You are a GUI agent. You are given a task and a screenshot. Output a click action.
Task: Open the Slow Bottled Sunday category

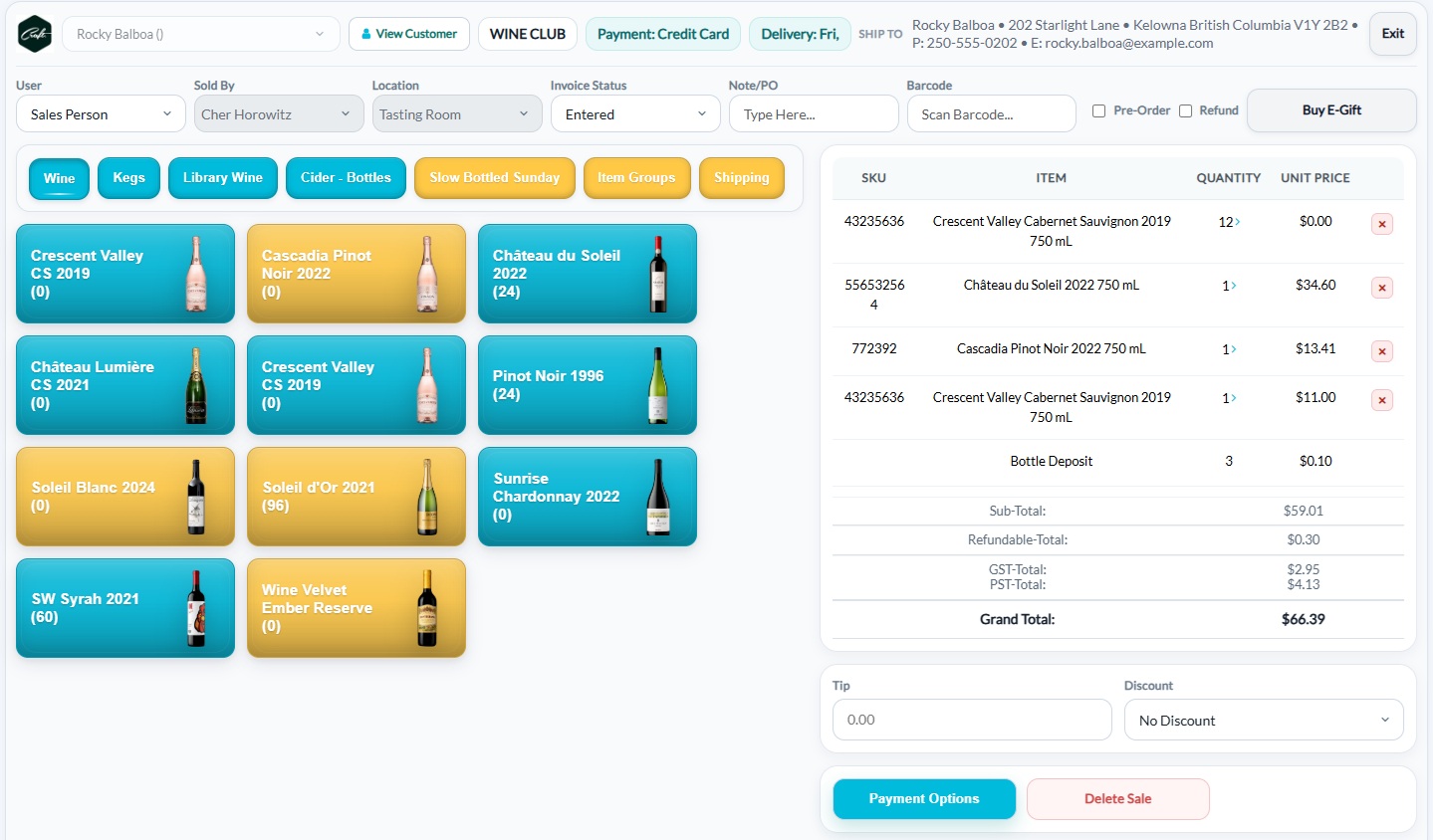(495, 178)
